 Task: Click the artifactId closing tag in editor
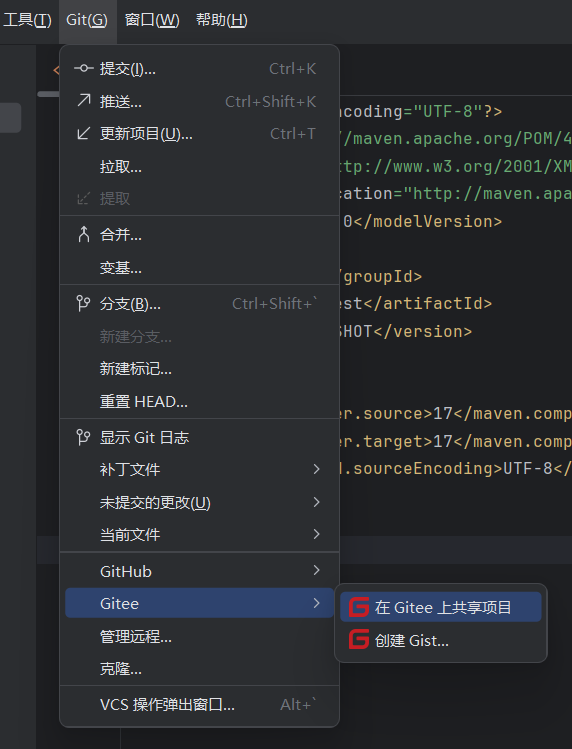[428, 304]
